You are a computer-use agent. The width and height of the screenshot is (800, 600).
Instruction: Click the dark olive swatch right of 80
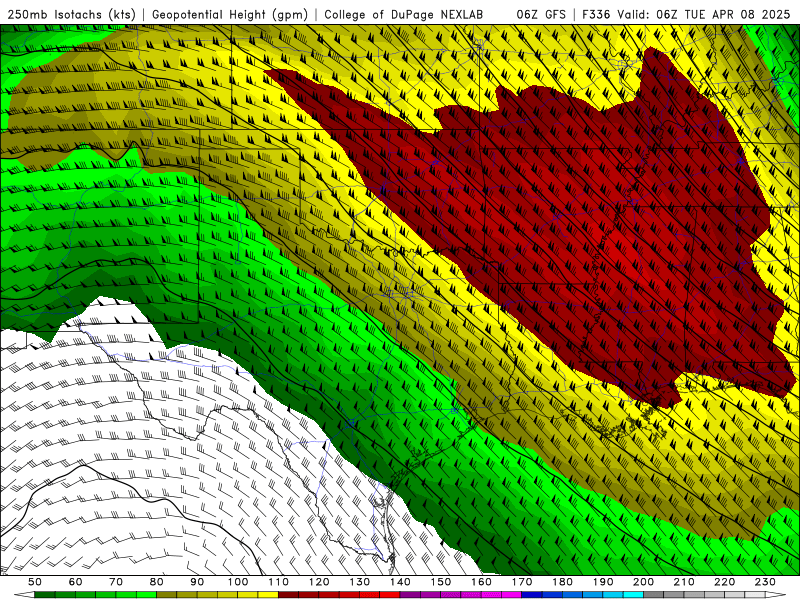click(166, 595)
